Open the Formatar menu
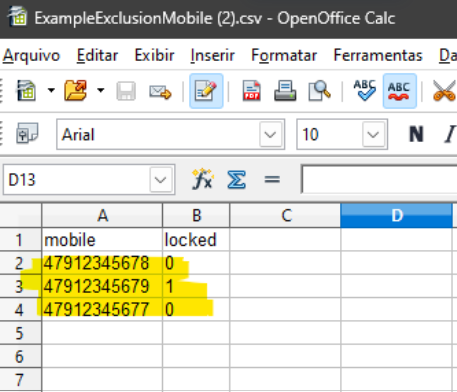457x392 pixels. (x=284, y=55)
